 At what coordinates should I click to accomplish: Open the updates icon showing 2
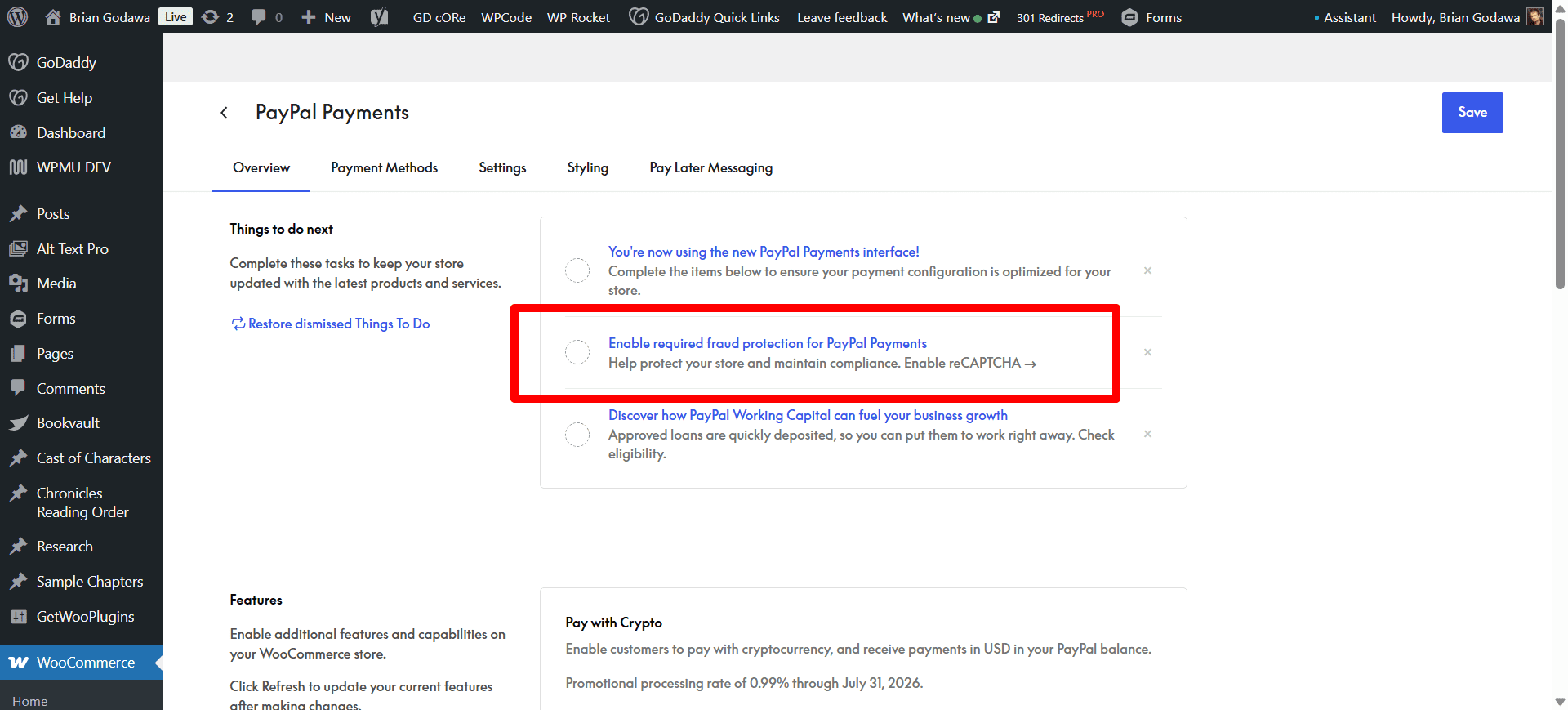(210, 17)
